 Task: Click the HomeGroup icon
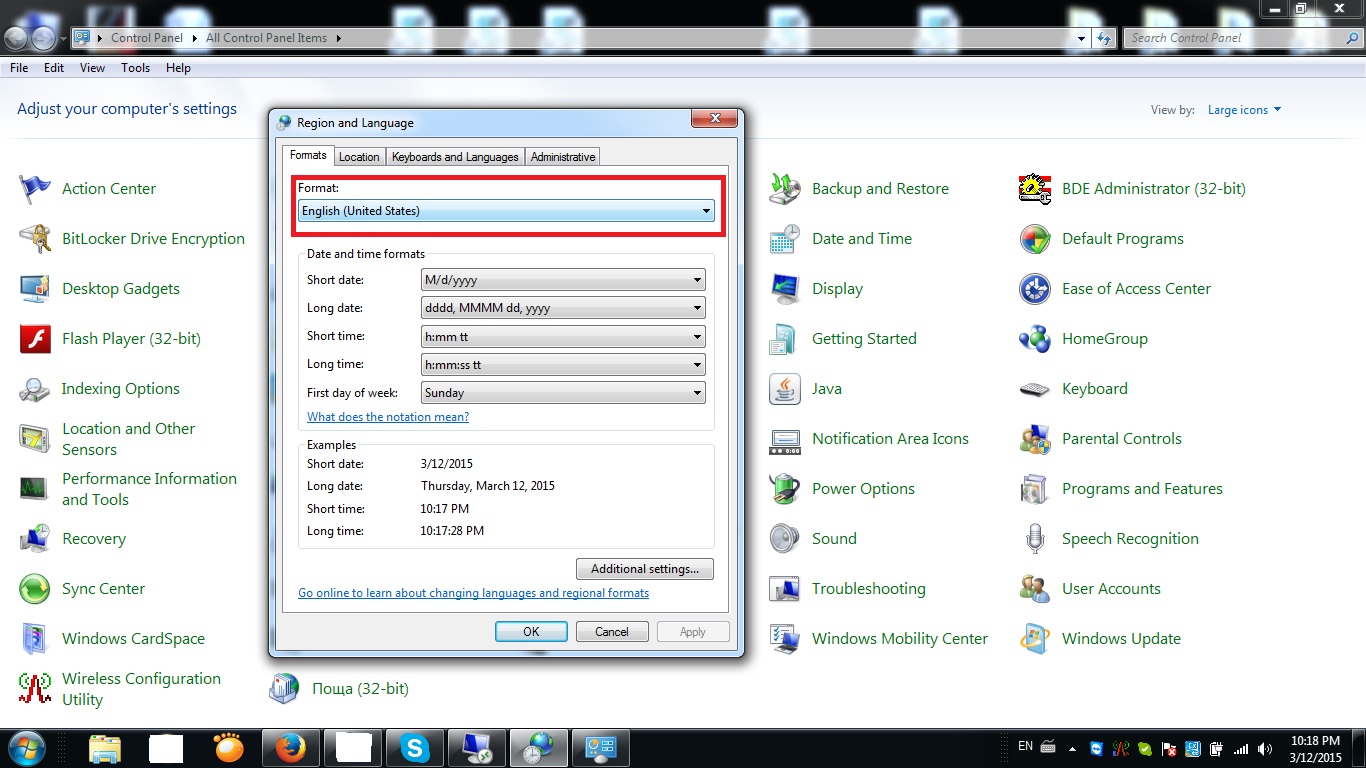[1035, 339]
